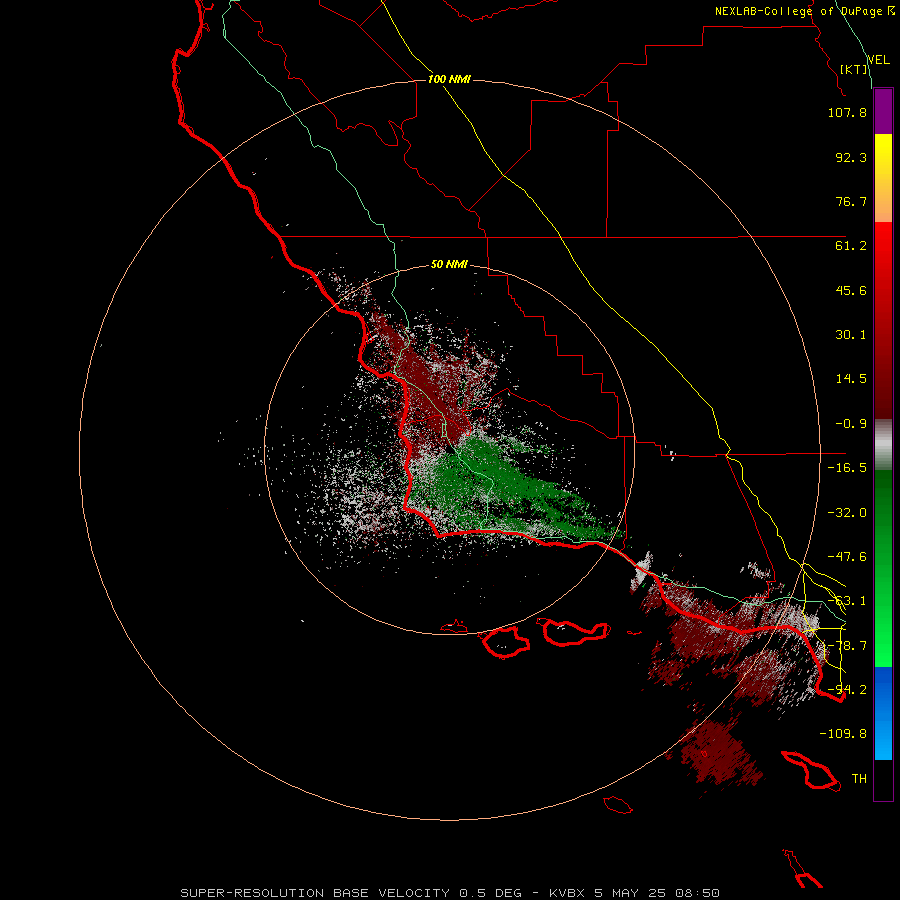Pick the blue segment of the color bar
Screen dimensions: 900x900
[x=883, y=713]
